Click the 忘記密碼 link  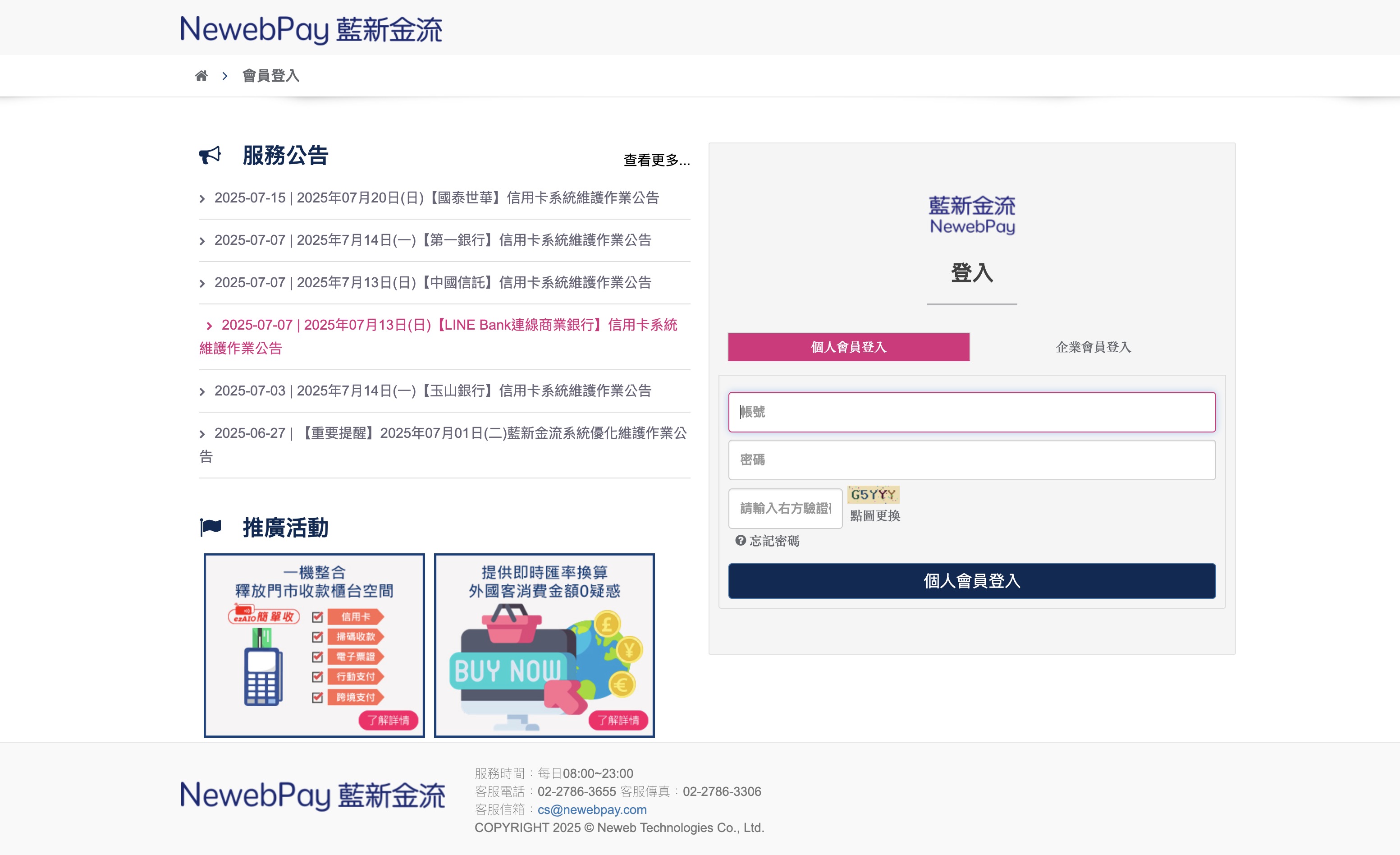click(774, 541)
